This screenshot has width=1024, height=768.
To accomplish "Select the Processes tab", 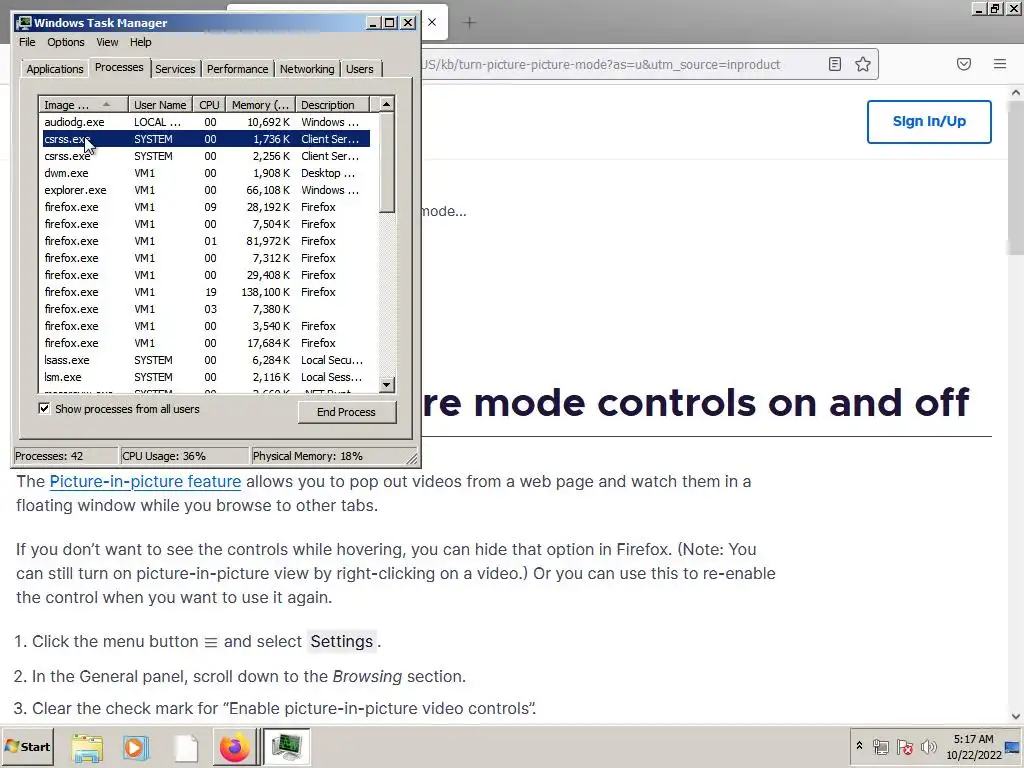I will coord(119,67).
